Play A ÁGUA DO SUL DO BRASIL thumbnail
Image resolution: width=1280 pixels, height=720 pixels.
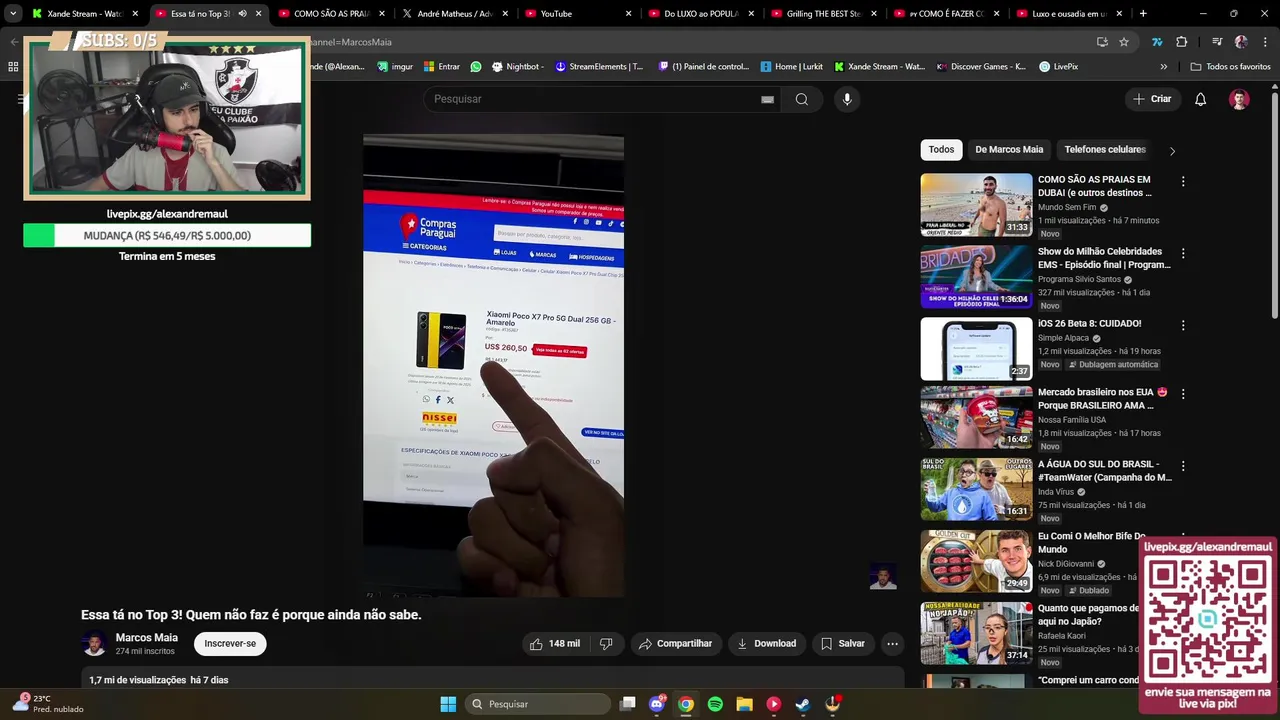pos(976,489)
